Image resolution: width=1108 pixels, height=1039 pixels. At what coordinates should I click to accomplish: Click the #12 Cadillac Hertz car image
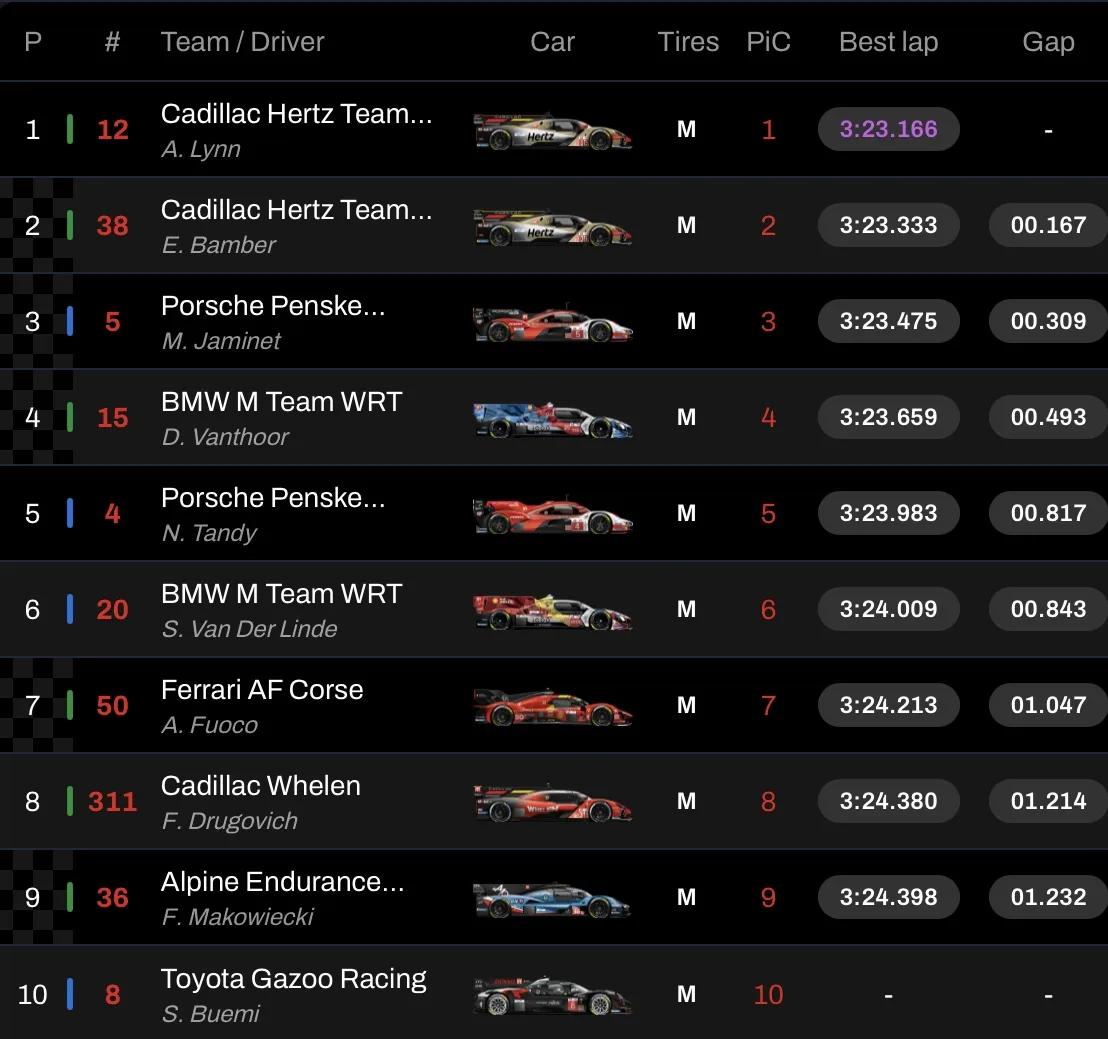pyautogui.click(x=552, y=131)
